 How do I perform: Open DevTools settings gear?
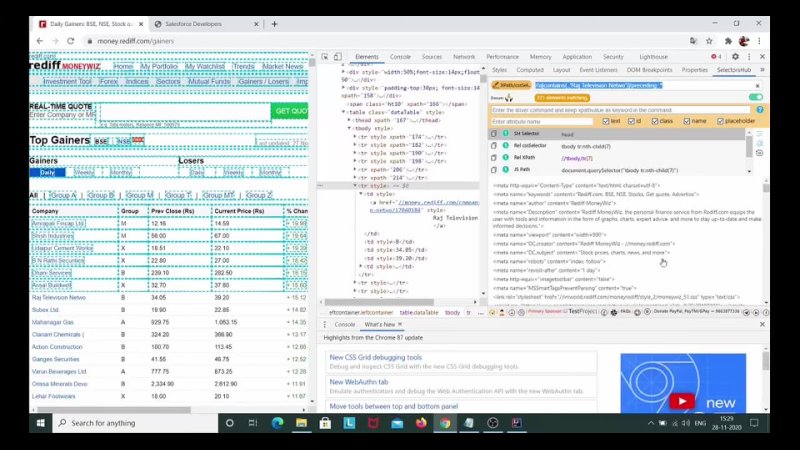[735, 57]
